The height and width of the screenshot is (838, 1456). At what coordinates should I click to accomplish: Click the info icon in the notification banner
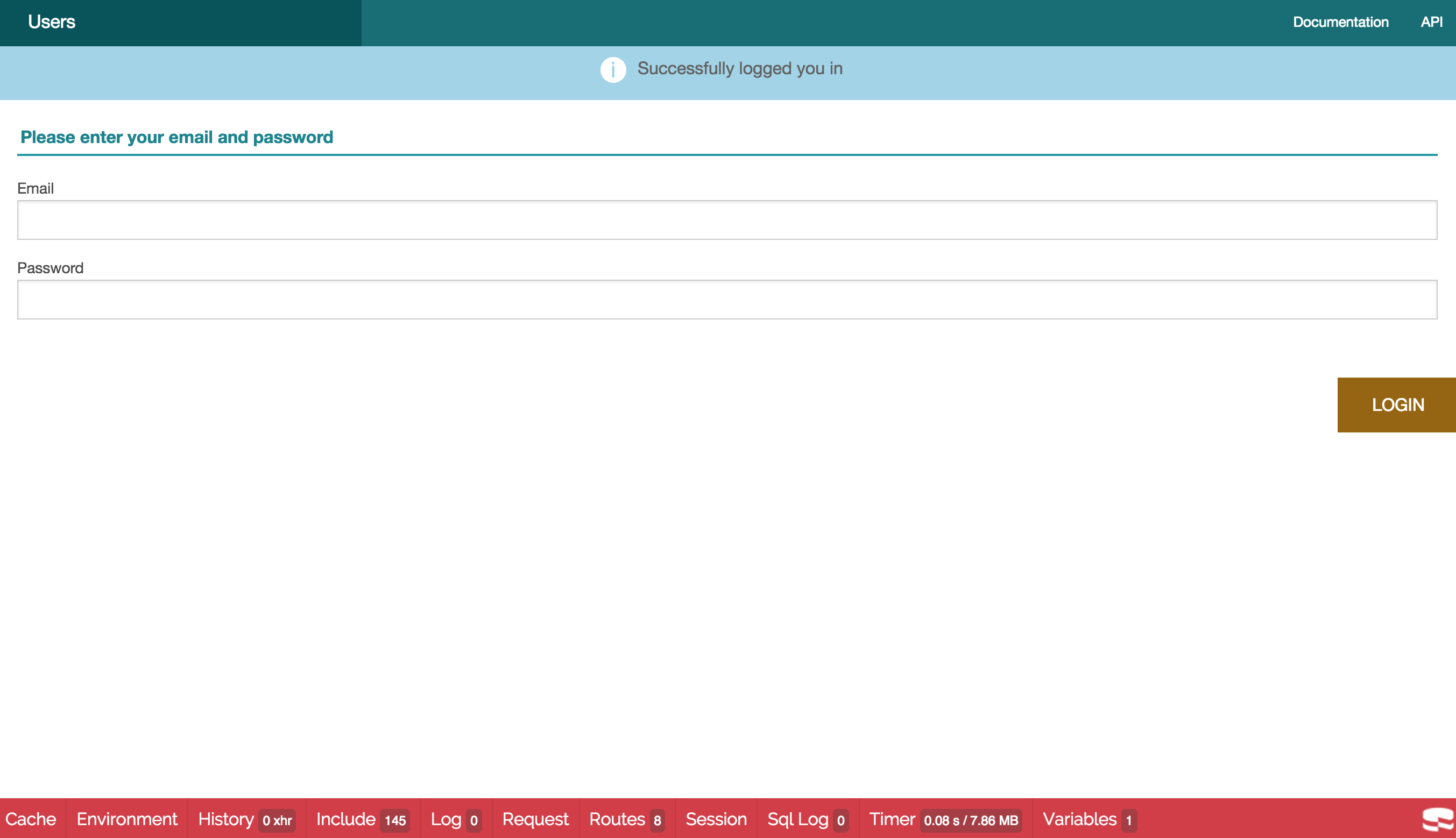[613, 69]
